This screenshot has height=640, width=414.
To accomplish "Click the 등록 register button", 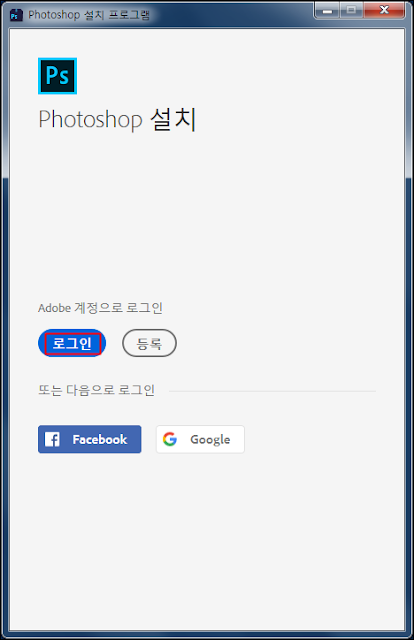I will [149, 343].
